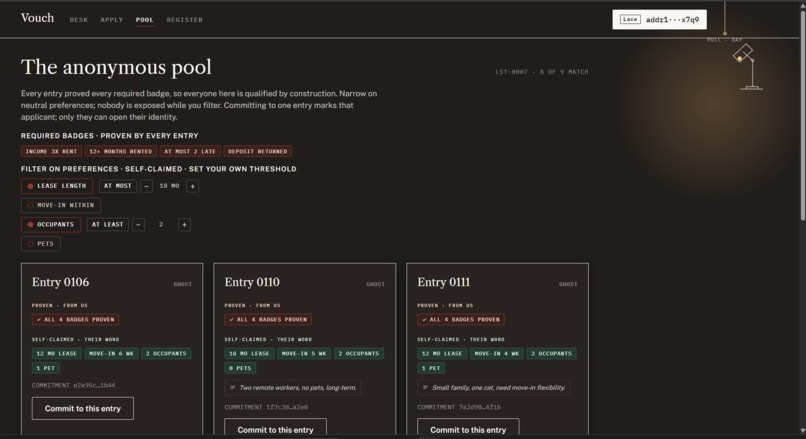Click the 12+ Months Rented badge
Screen dimensions: 806x439
tap(121, 151)
